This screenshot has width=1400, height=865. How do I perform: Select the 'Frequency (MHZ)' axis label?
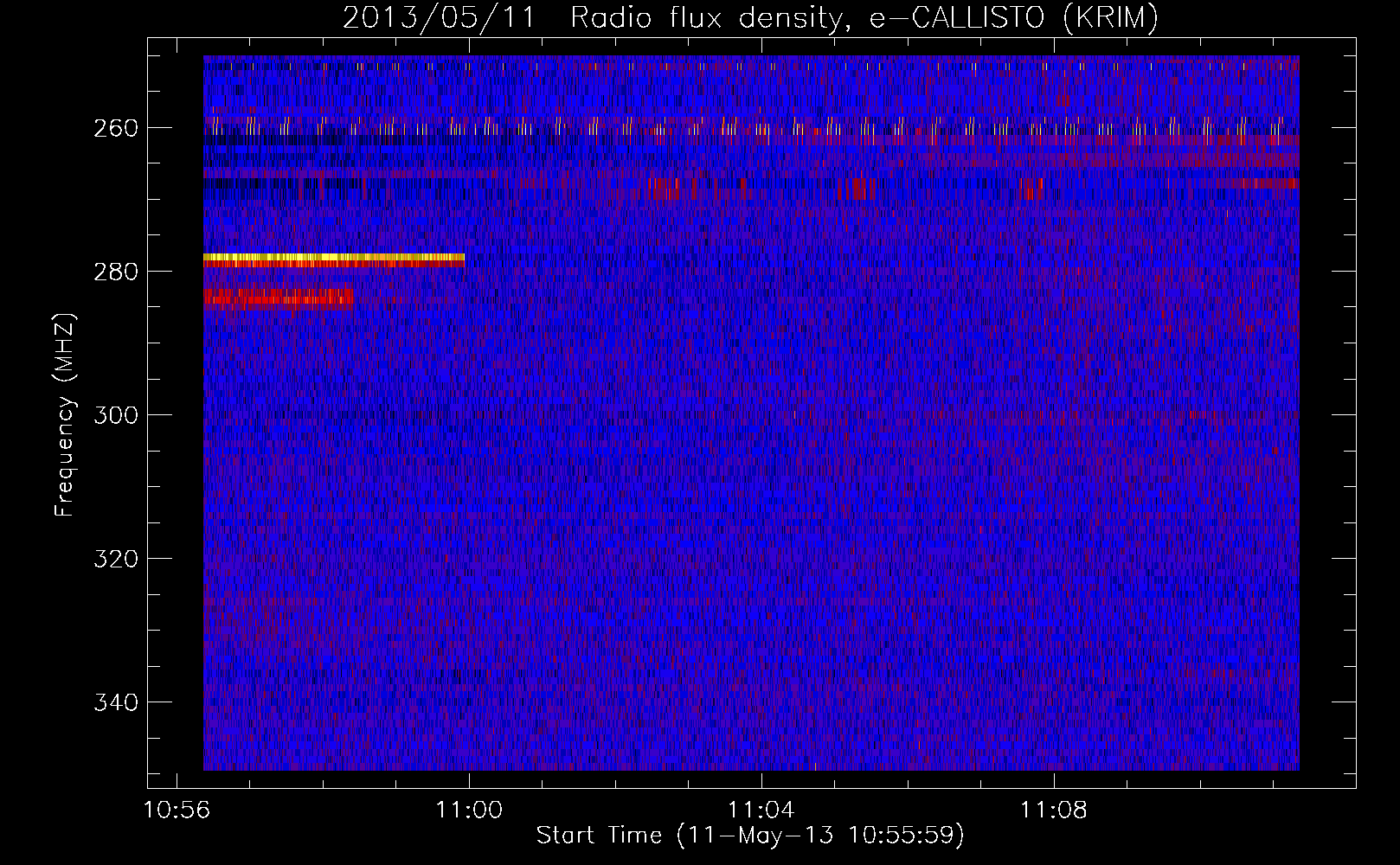tap(65, 414)
